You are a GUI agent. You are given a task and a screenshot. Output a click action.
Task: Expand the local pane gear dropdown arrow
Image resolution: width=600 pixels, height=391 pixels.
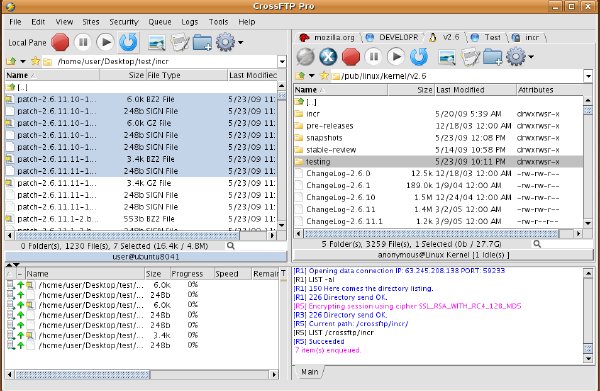pos(240,42)
